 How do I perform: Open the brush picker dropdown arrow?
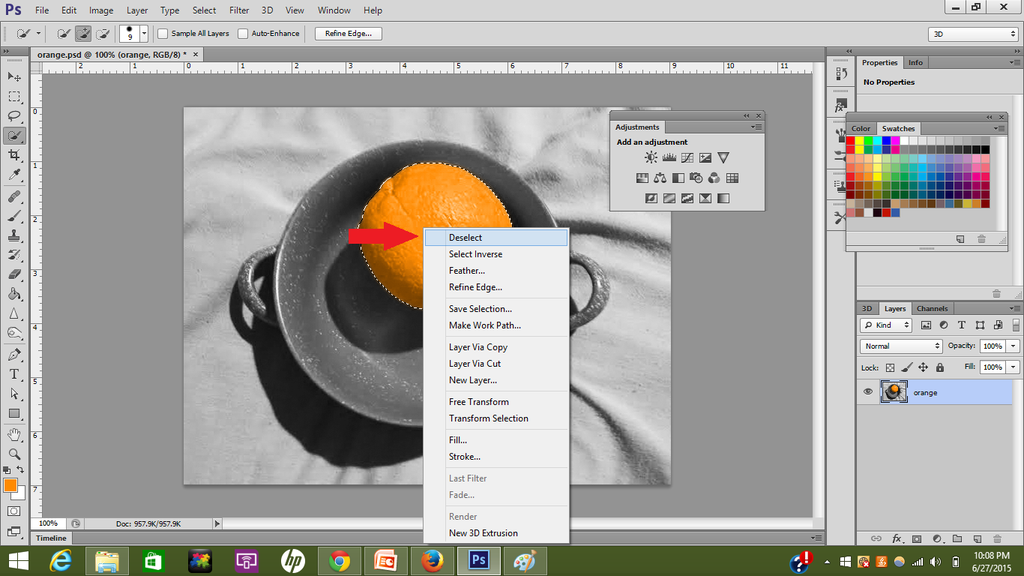(x=143, y=34)
